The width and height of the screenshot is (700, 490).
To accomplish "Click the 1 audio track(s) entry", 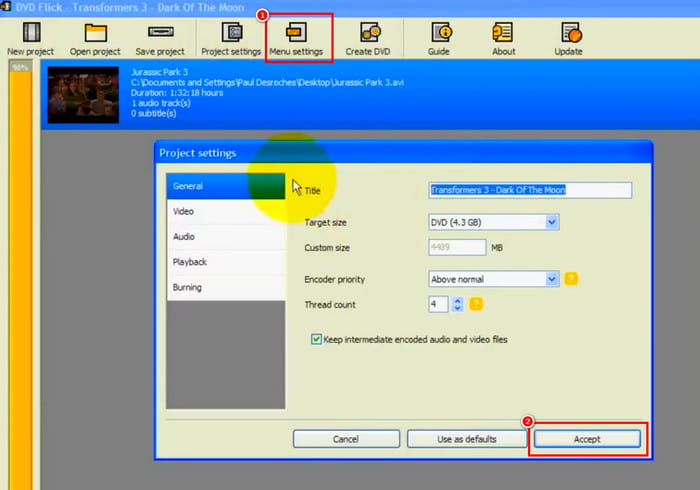I will [x=161, y=103].
